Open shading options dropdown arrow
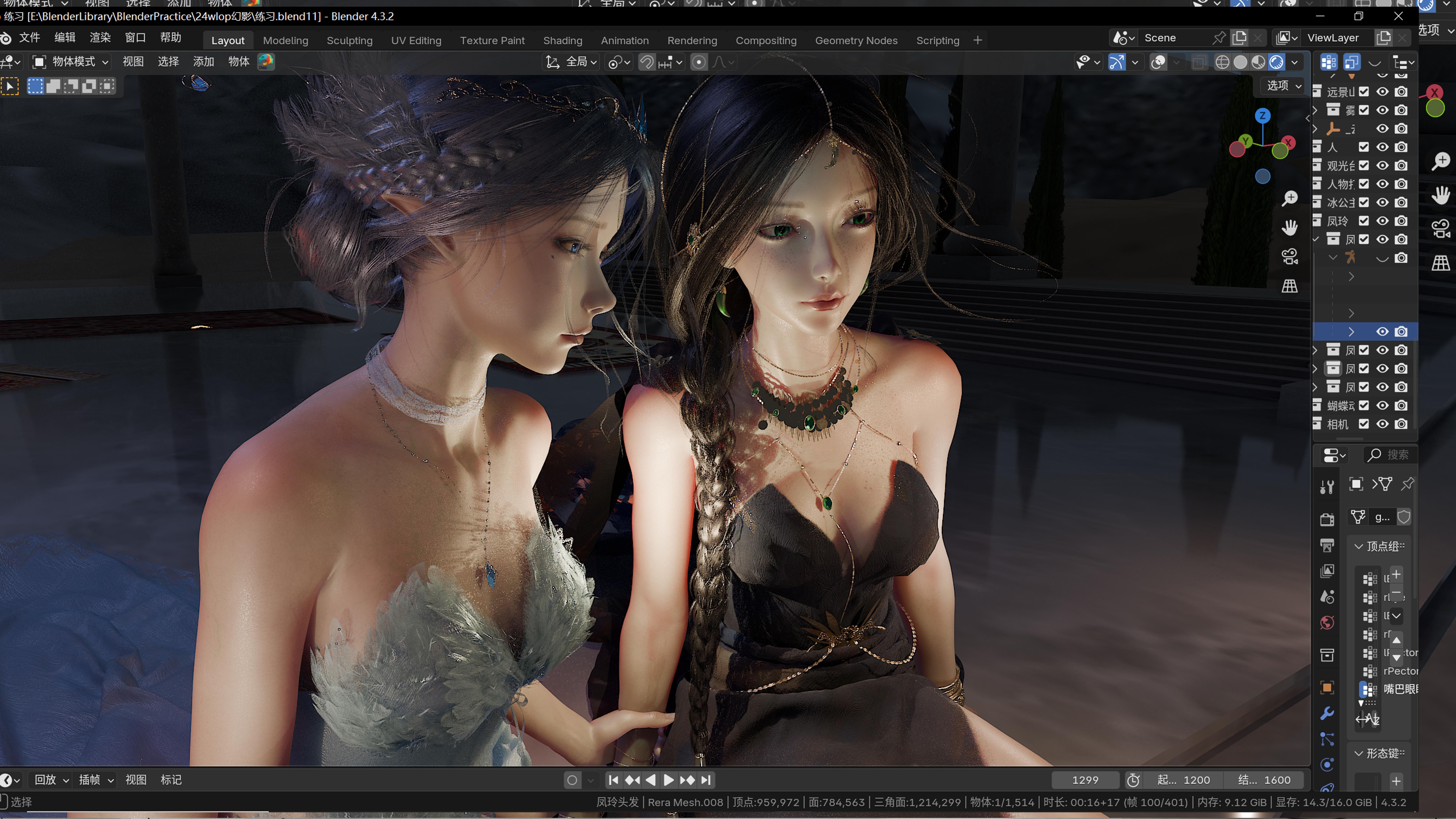The width and height of the screenshot is (1456, 819). click(x=1295, y=62)
